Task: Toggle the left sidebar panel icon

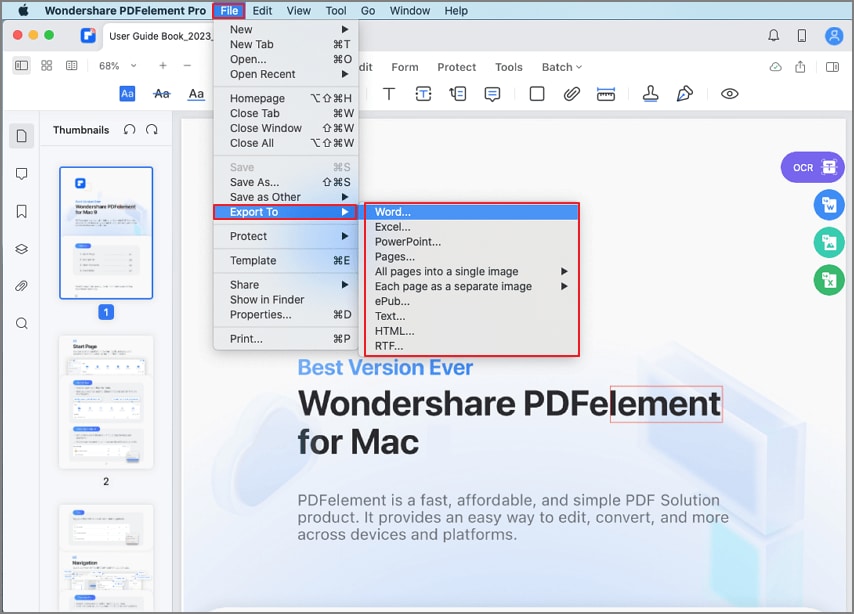Action: click(21, 65)
